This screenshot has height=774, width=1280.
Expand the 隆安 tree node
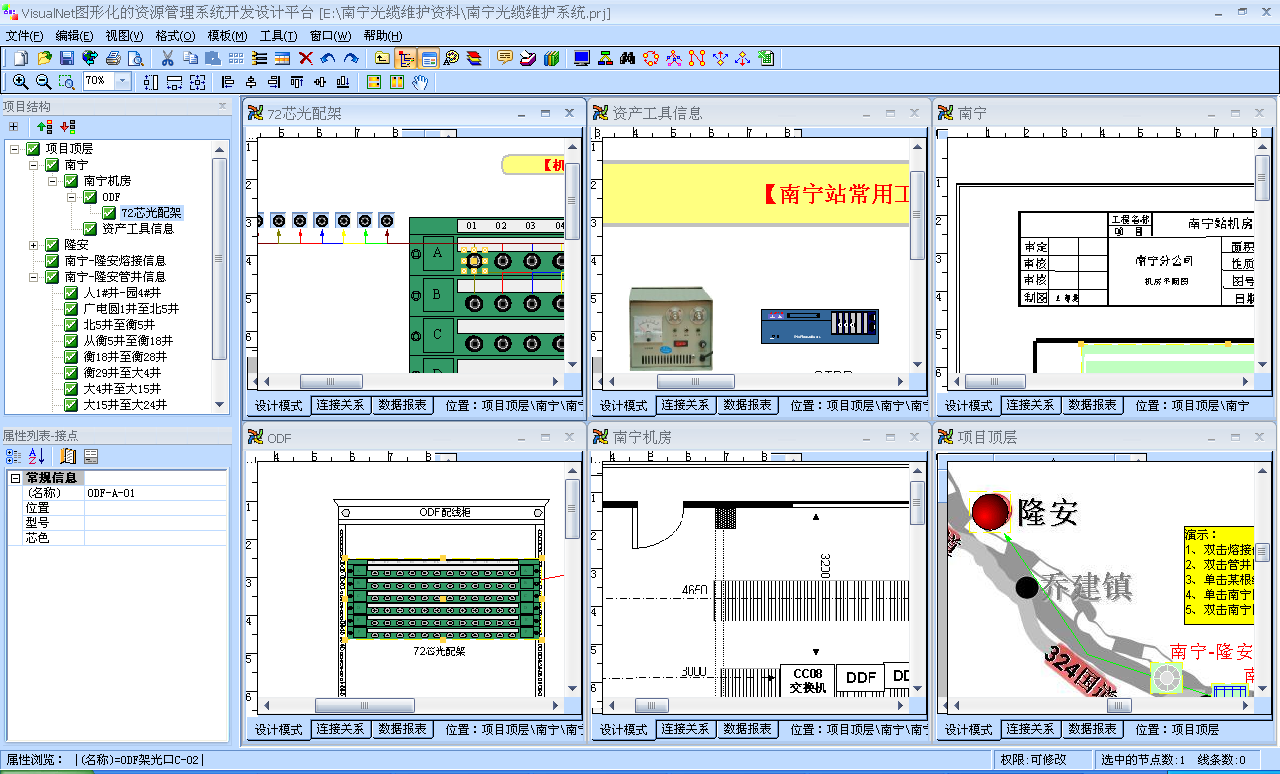(34, 245)
